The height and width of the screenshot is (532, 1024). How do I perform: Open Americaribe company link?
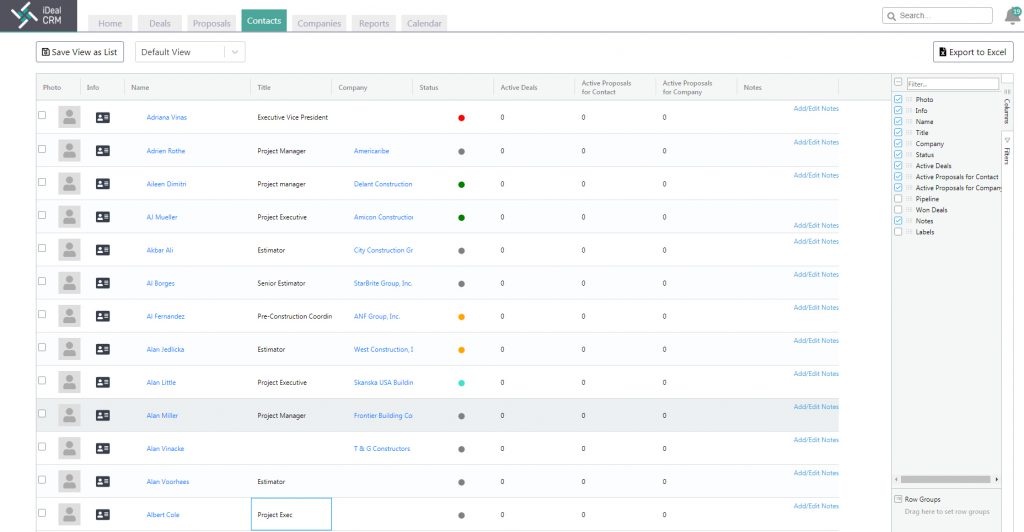tap(371, 151)
